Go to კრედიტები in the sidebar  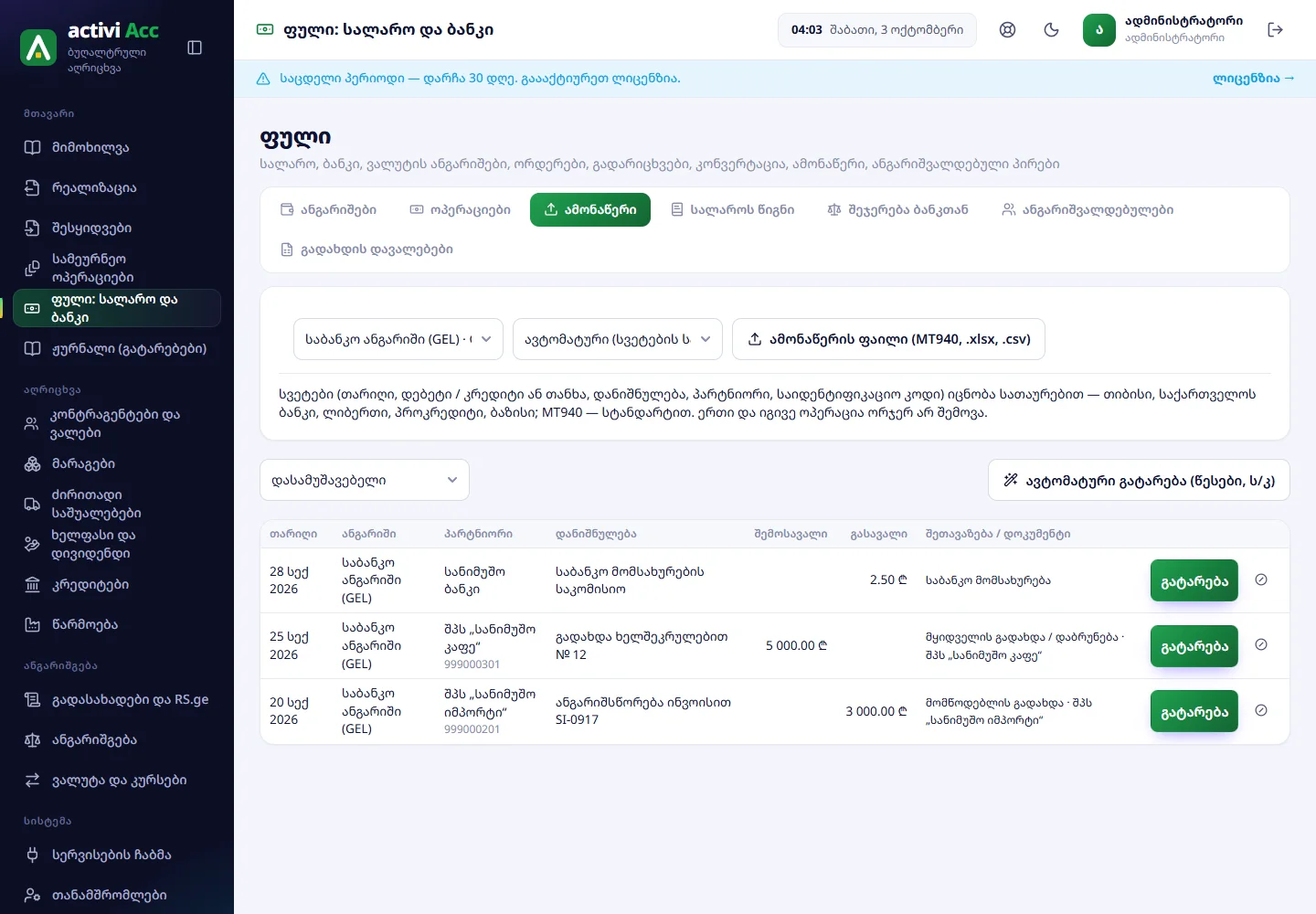point(117,584)
